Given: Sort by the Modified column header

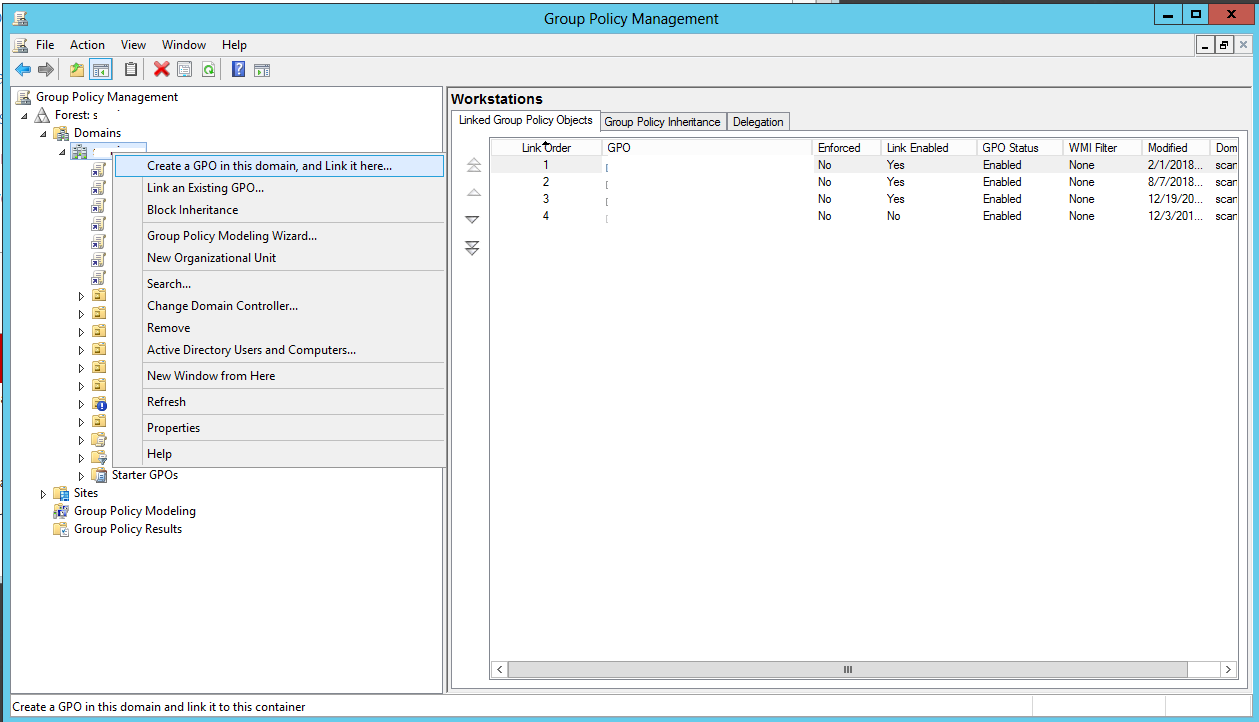Looking at the screenshot, I should pyautogui.click(x=1175, y=148).
